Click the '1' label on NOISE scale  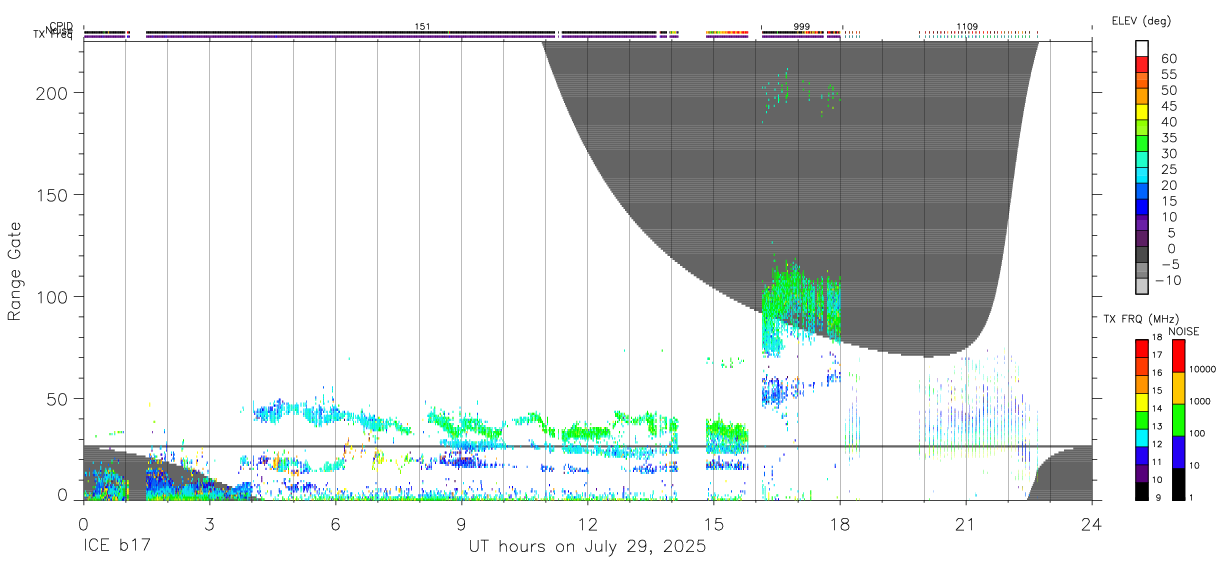[x=1193, y=498]
